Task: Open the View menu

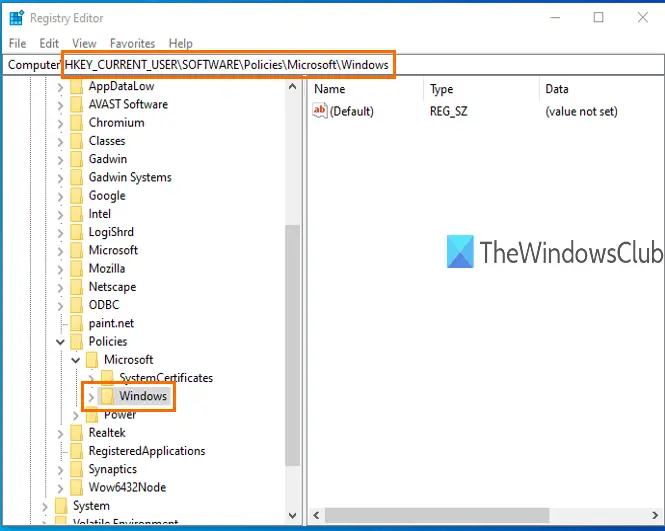Action: 84,43
